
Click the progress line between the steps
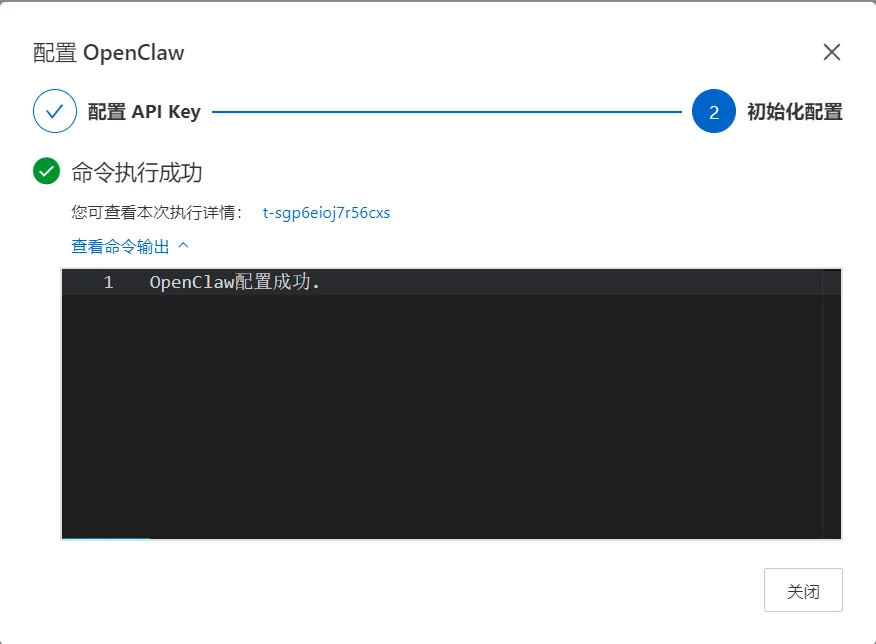click(447, 112)
